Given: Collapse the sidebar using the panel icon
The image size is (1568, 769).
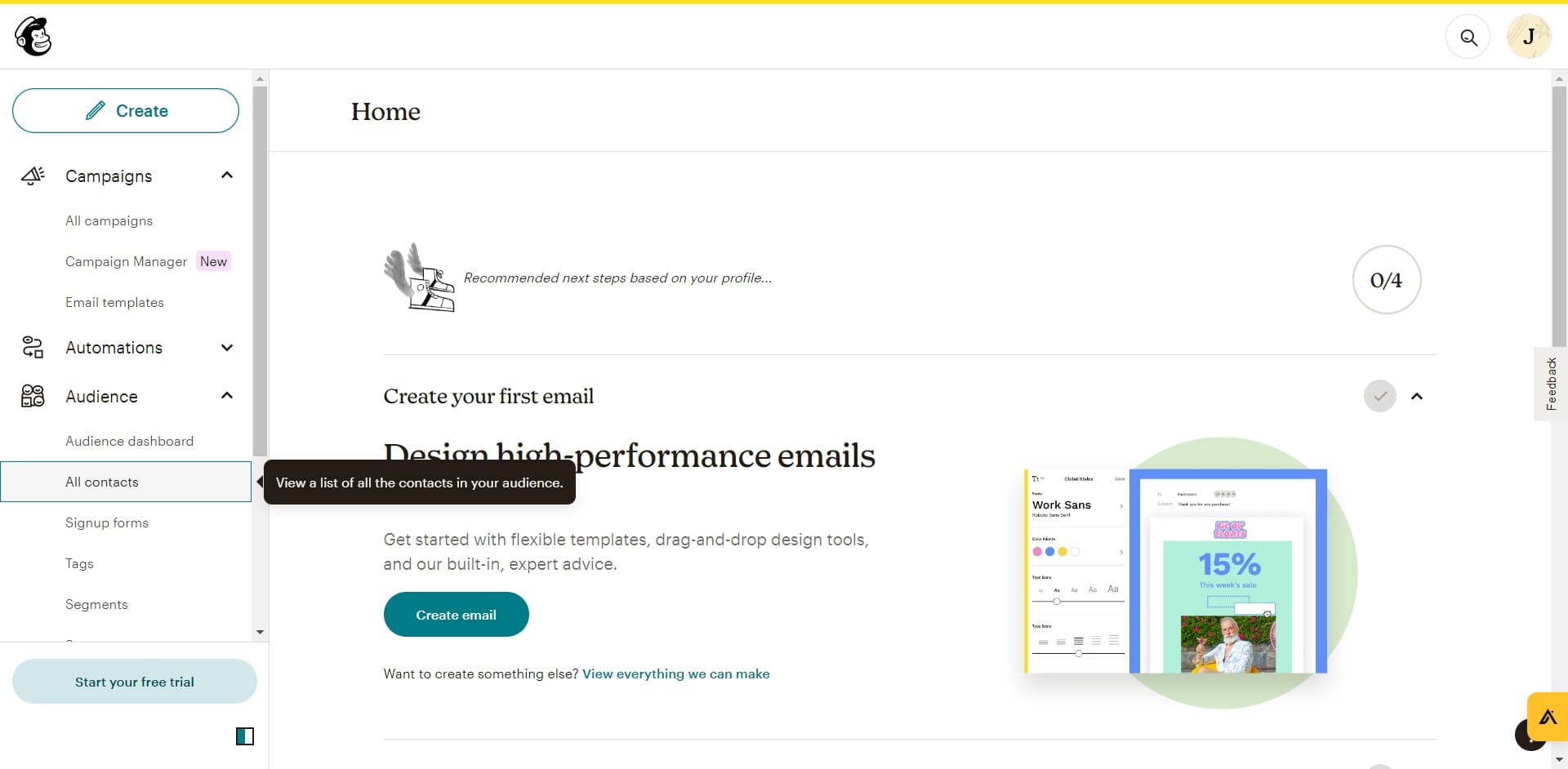Looking at the screenshot, I should pyautogui.click(x=244, y=736).
